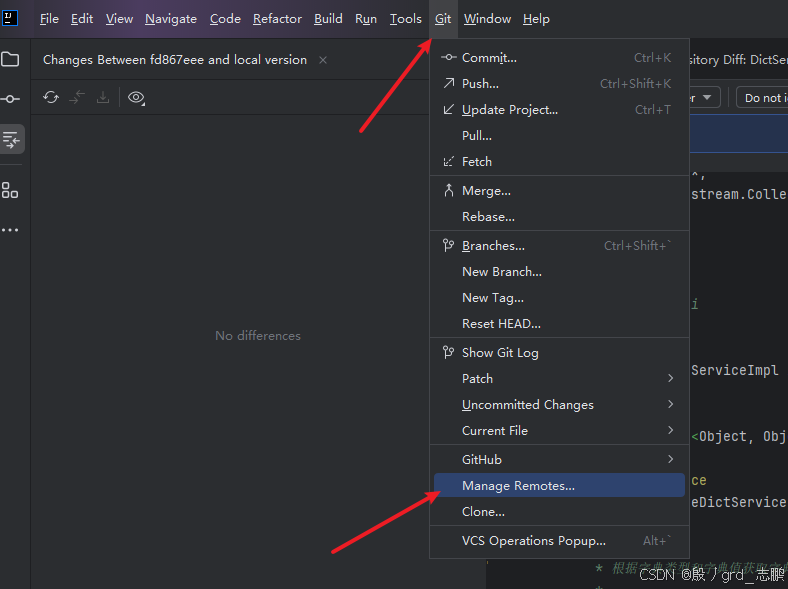The height and width of the screenshot is (589, 788).
Task: Select the Changes Between fd867eee tab
Action: point(175,60)
